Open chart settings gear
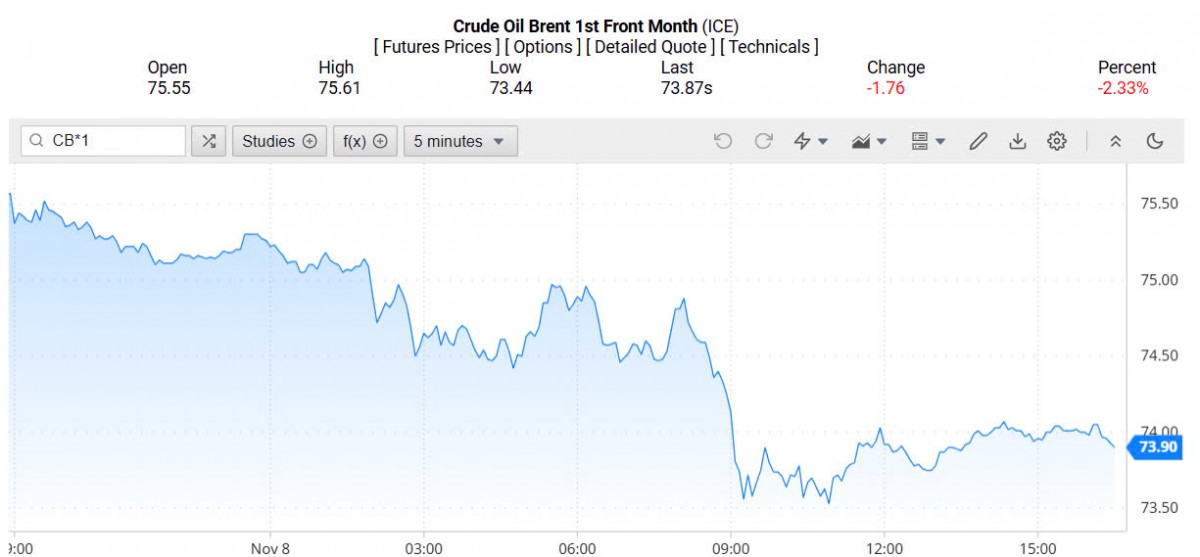The image size is (1200, 557). [x=1056, y=141]
